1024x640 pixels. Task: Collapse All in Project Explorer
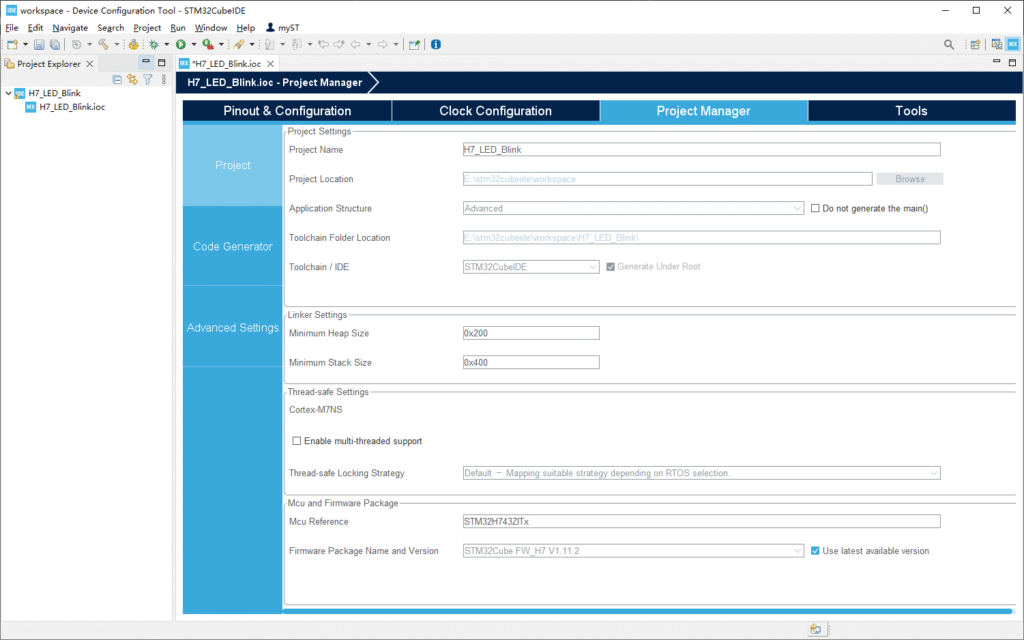click(117, 80)
